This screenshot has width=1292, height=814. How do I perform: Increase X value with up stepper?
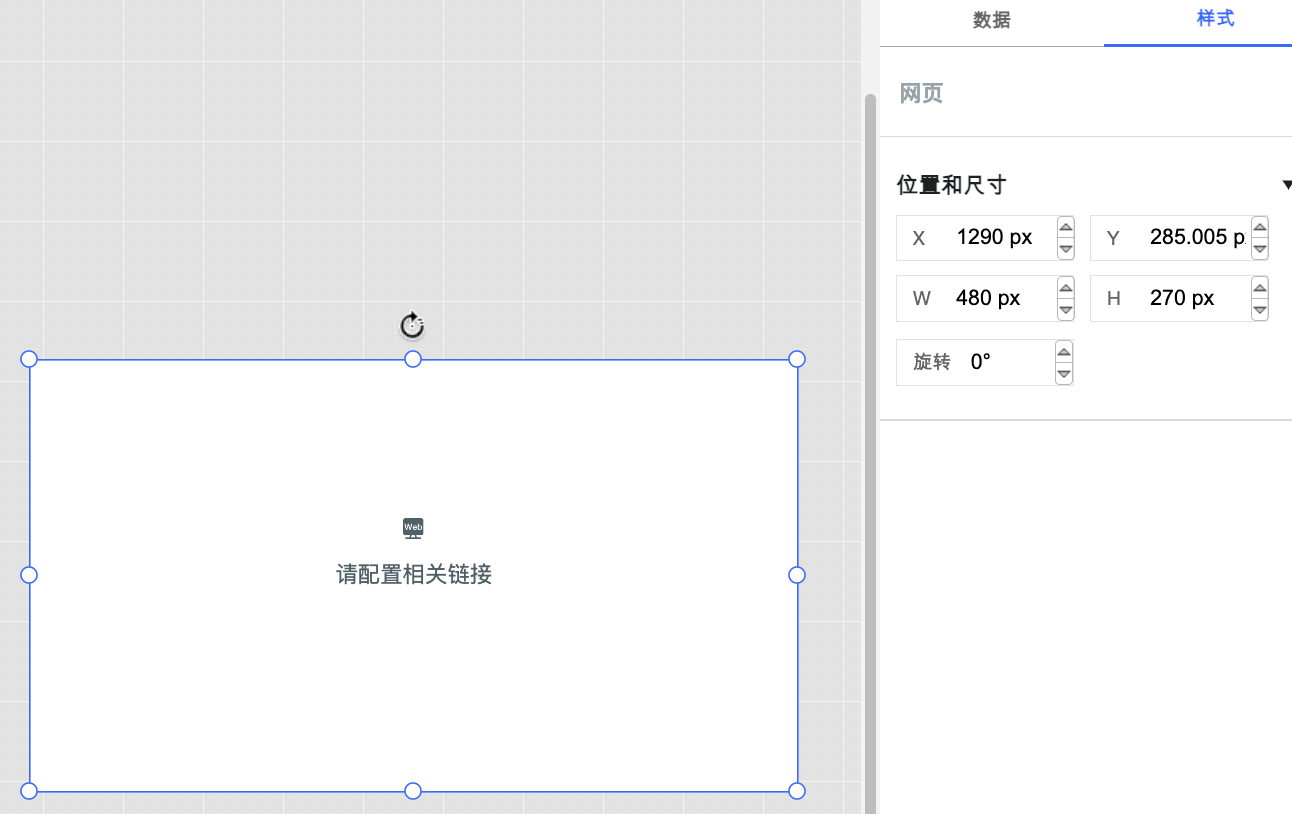(1066, 227)
